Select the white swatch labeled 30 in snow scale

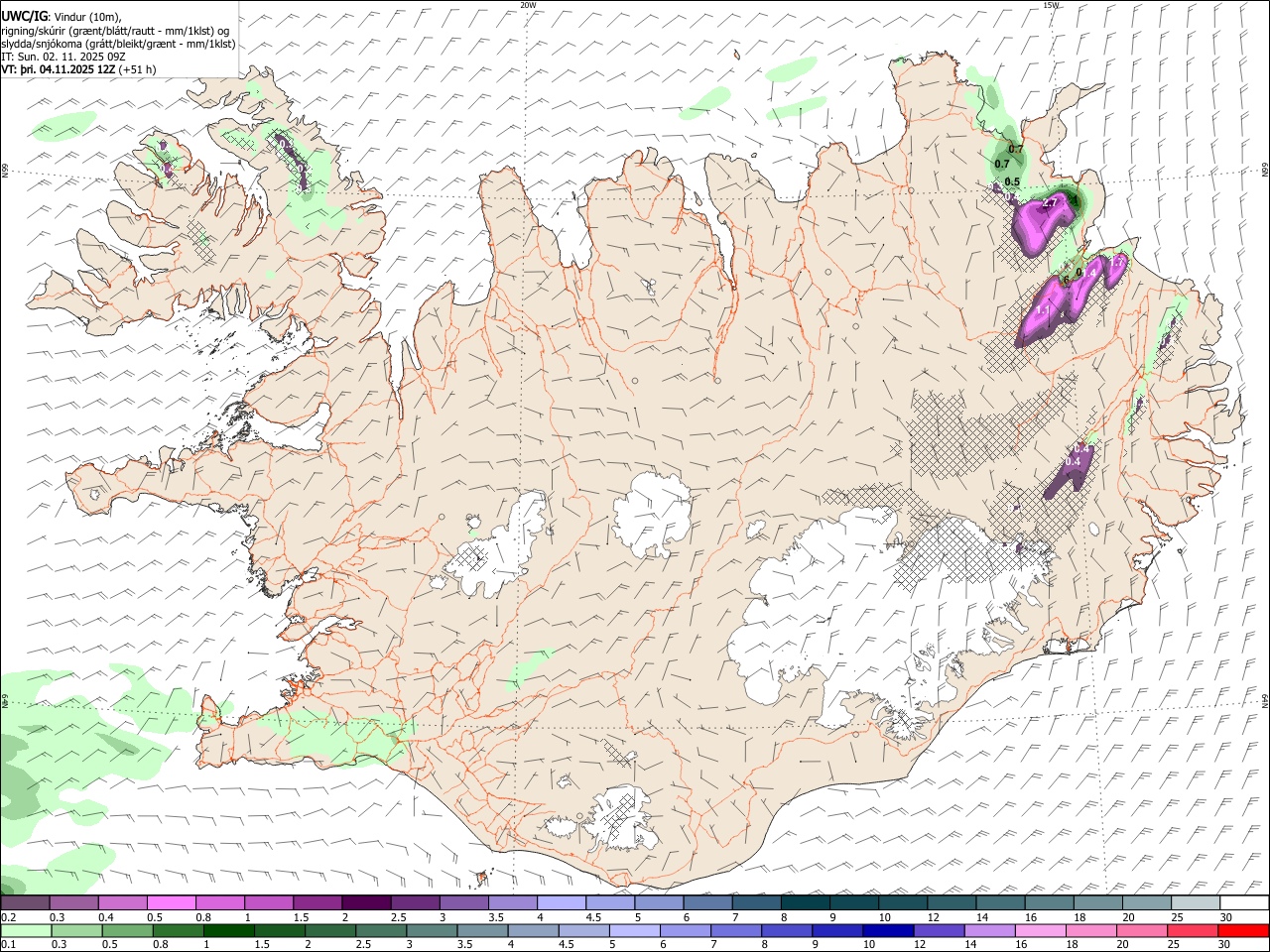pyautogui.click(x=1244, y=902)
